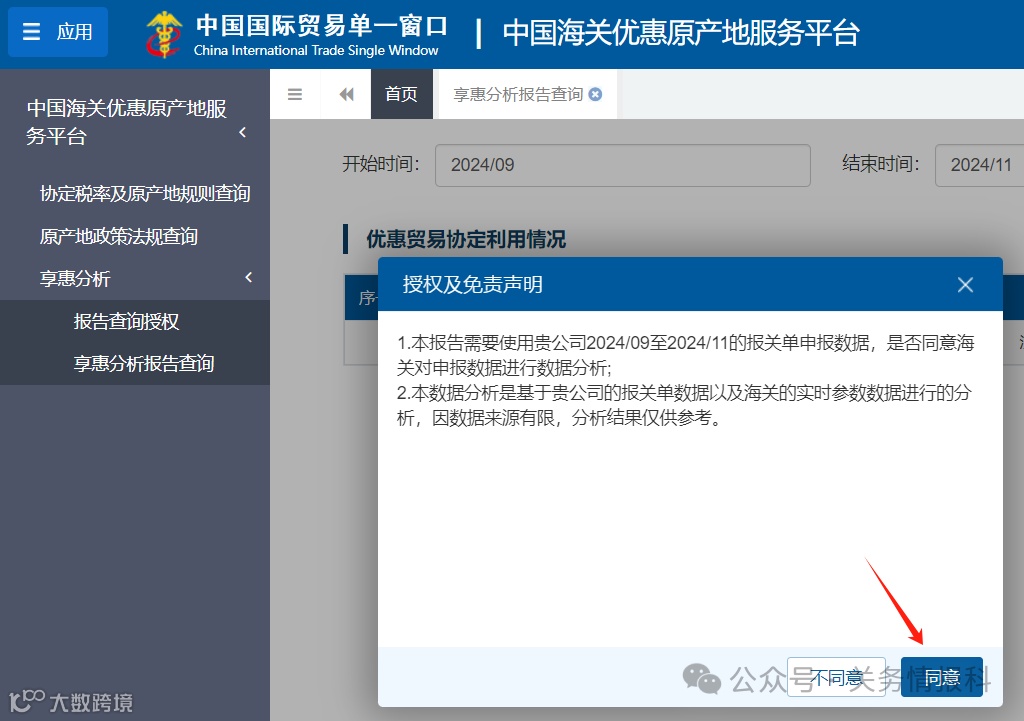
Task: Click the Single Window customs emblem logo
Action: click(x=163, y=34)
